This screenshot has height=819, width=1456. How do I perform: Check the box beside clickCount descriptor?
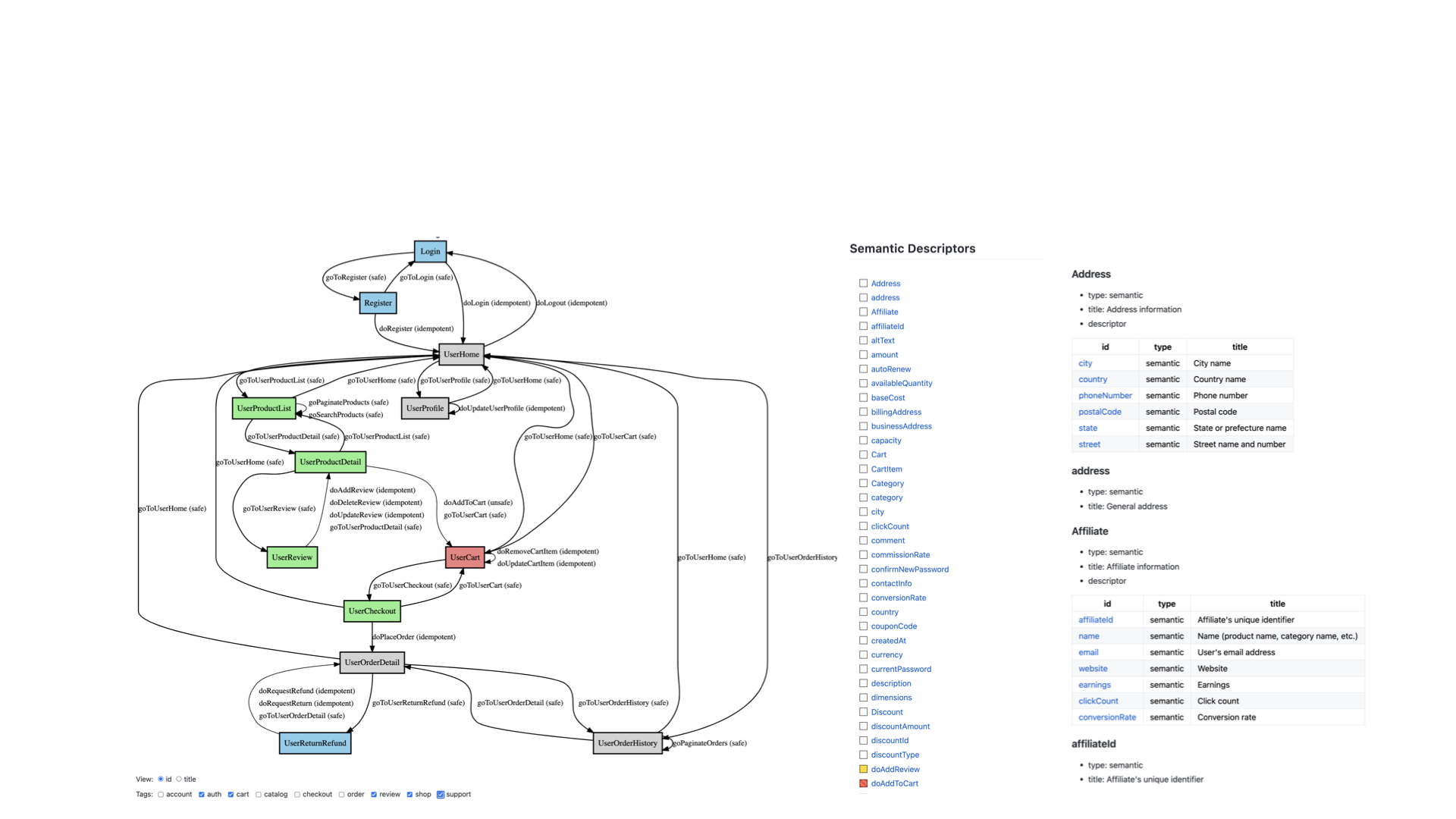tap(863, 526)
